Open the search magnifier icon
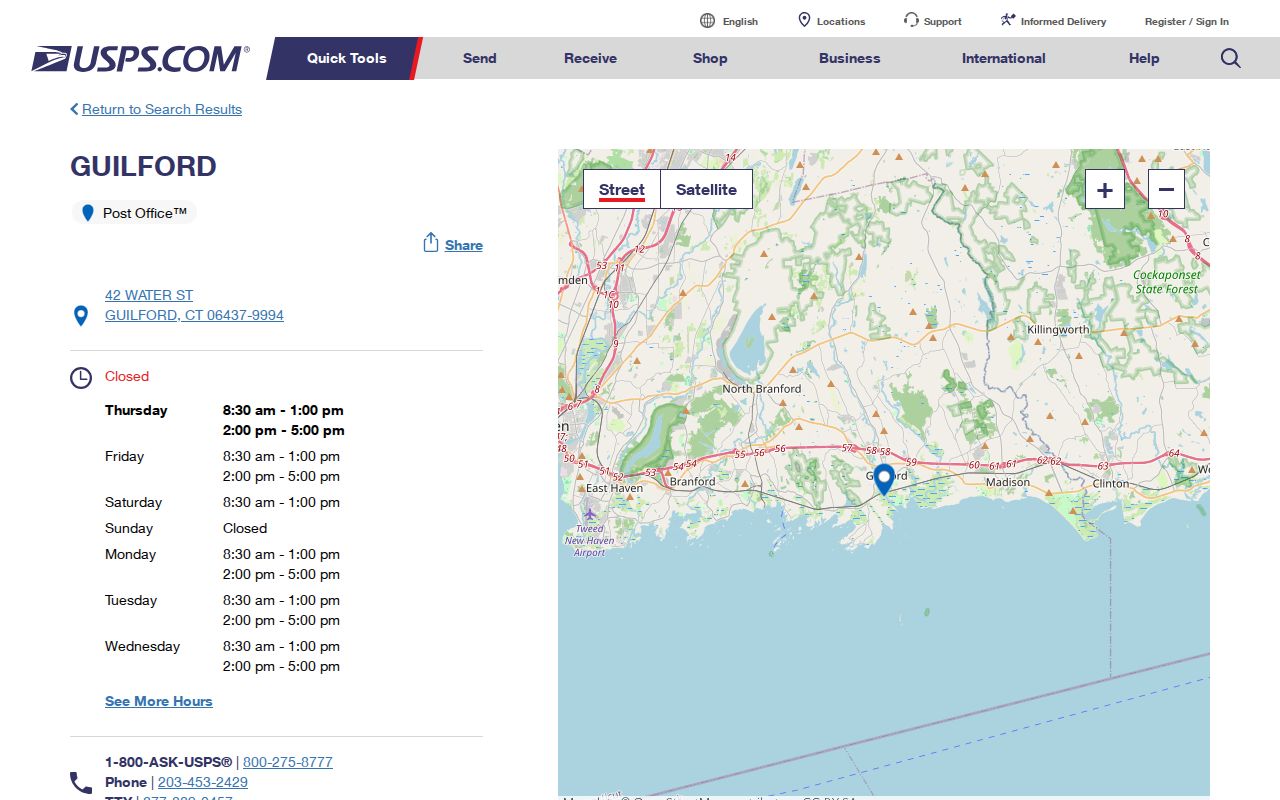The height and width of the screenshot is (800, 1280). (1231, 58)
